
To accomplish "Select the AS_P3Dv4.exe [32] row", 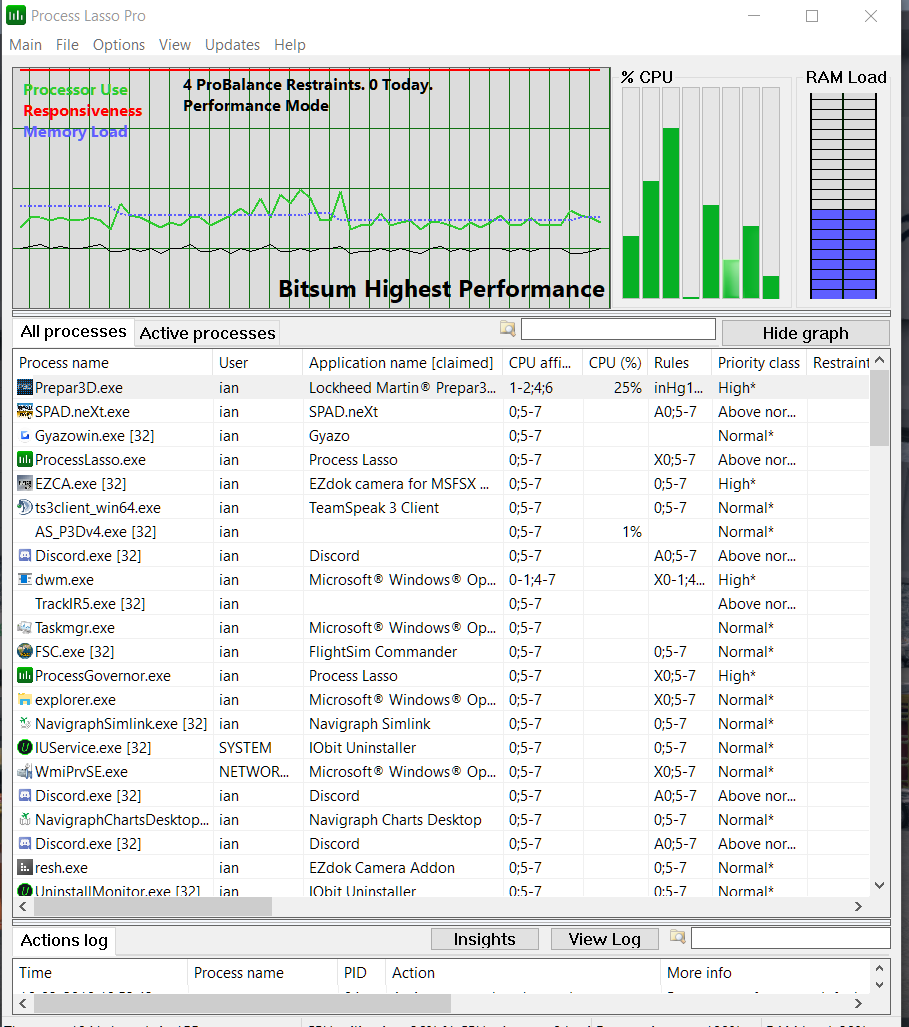I will pos(441,532).
